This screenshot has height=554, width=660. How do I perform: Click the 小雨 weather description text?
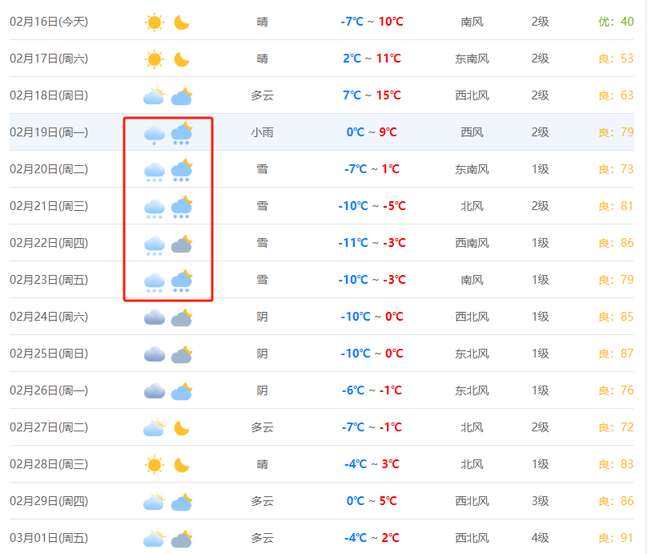tap(262, 132)
